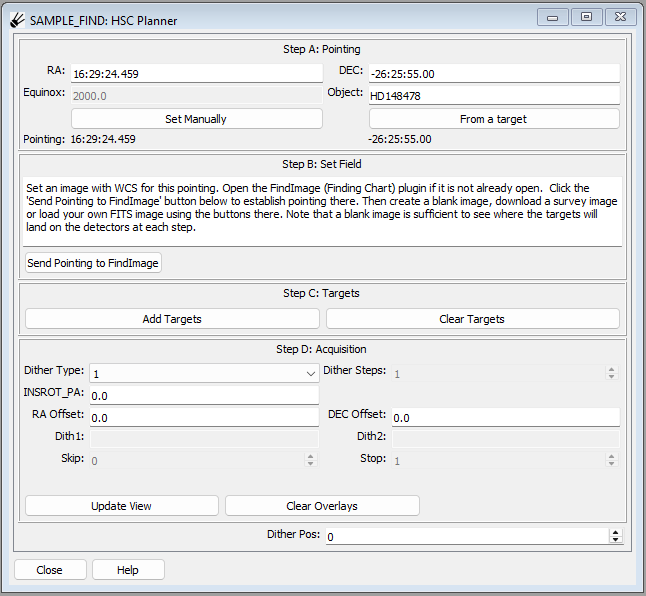
Task: Minimize the HSC Planner window
Action: point(552,17)
